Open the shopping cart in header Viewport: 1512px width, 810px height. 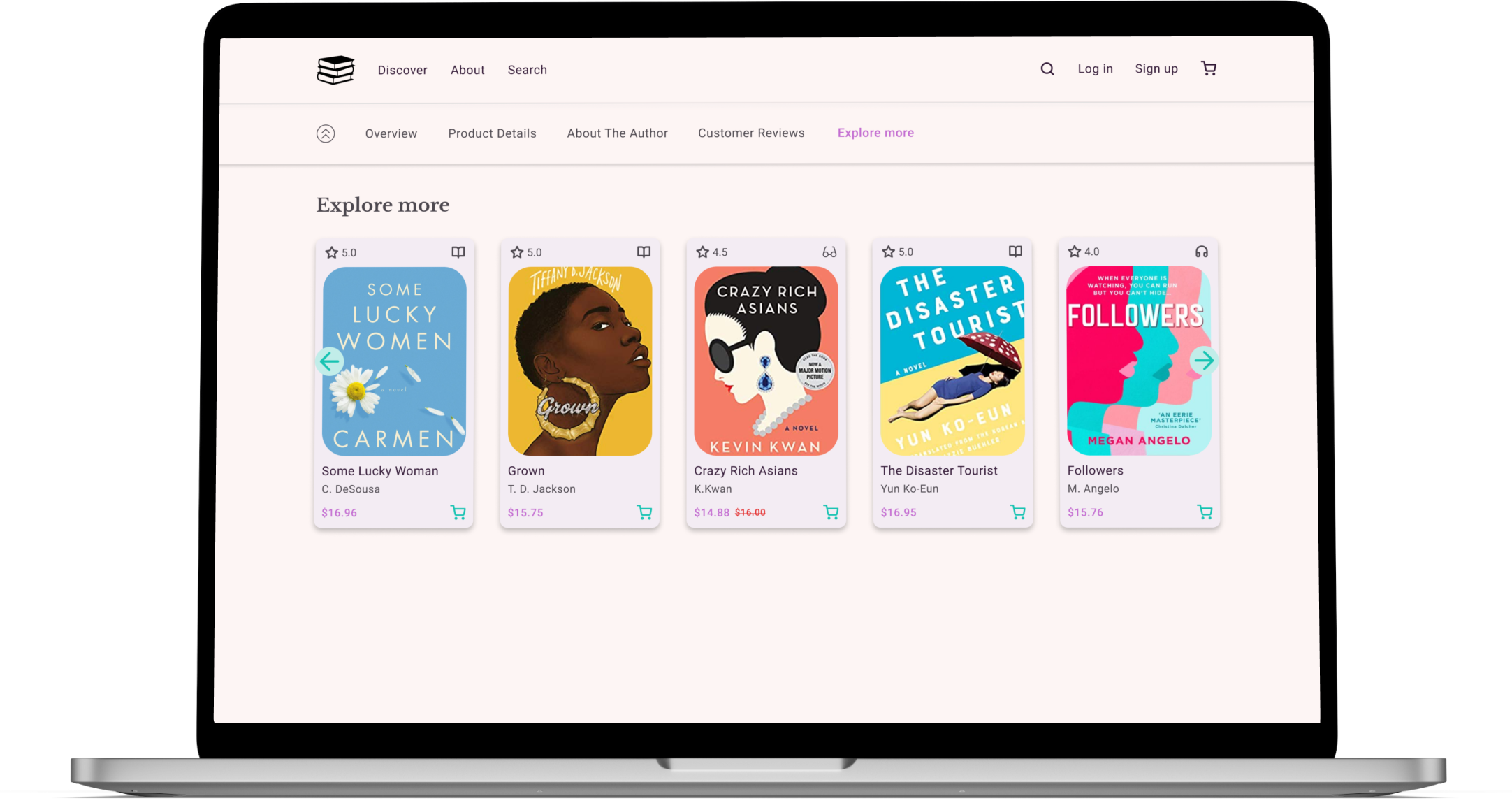[1208, 68]
